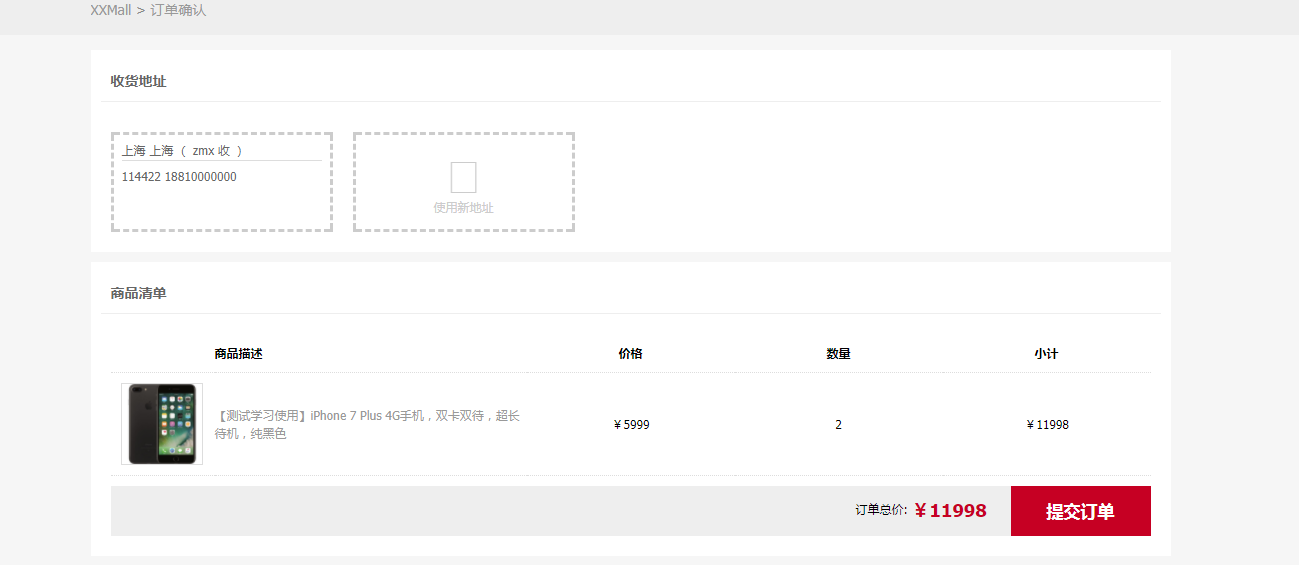Click the 小计 column header

[1047, 354]
